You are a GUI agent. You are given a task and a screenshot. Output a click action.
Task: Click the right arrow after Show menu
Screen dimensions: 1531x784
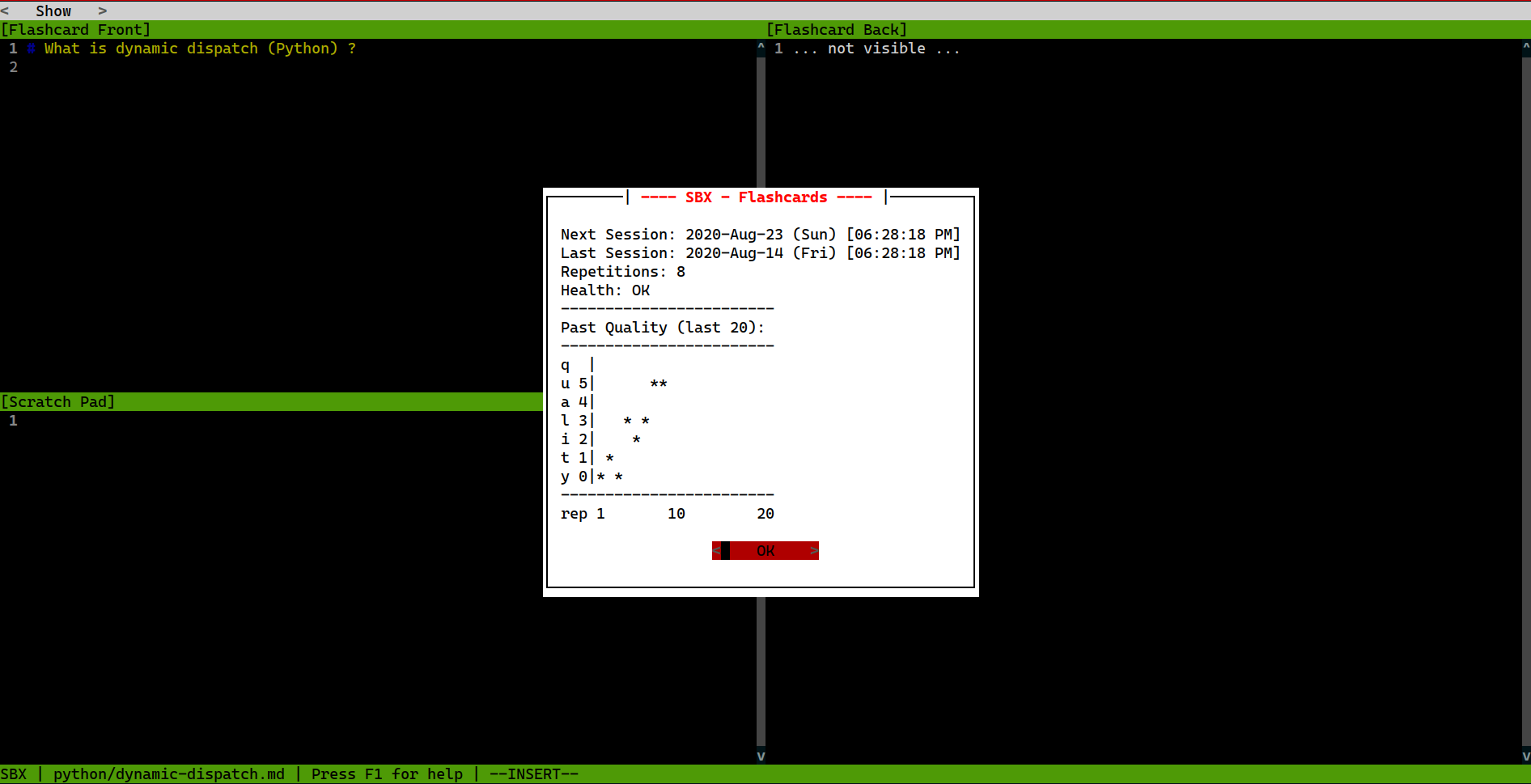[102, 11]
